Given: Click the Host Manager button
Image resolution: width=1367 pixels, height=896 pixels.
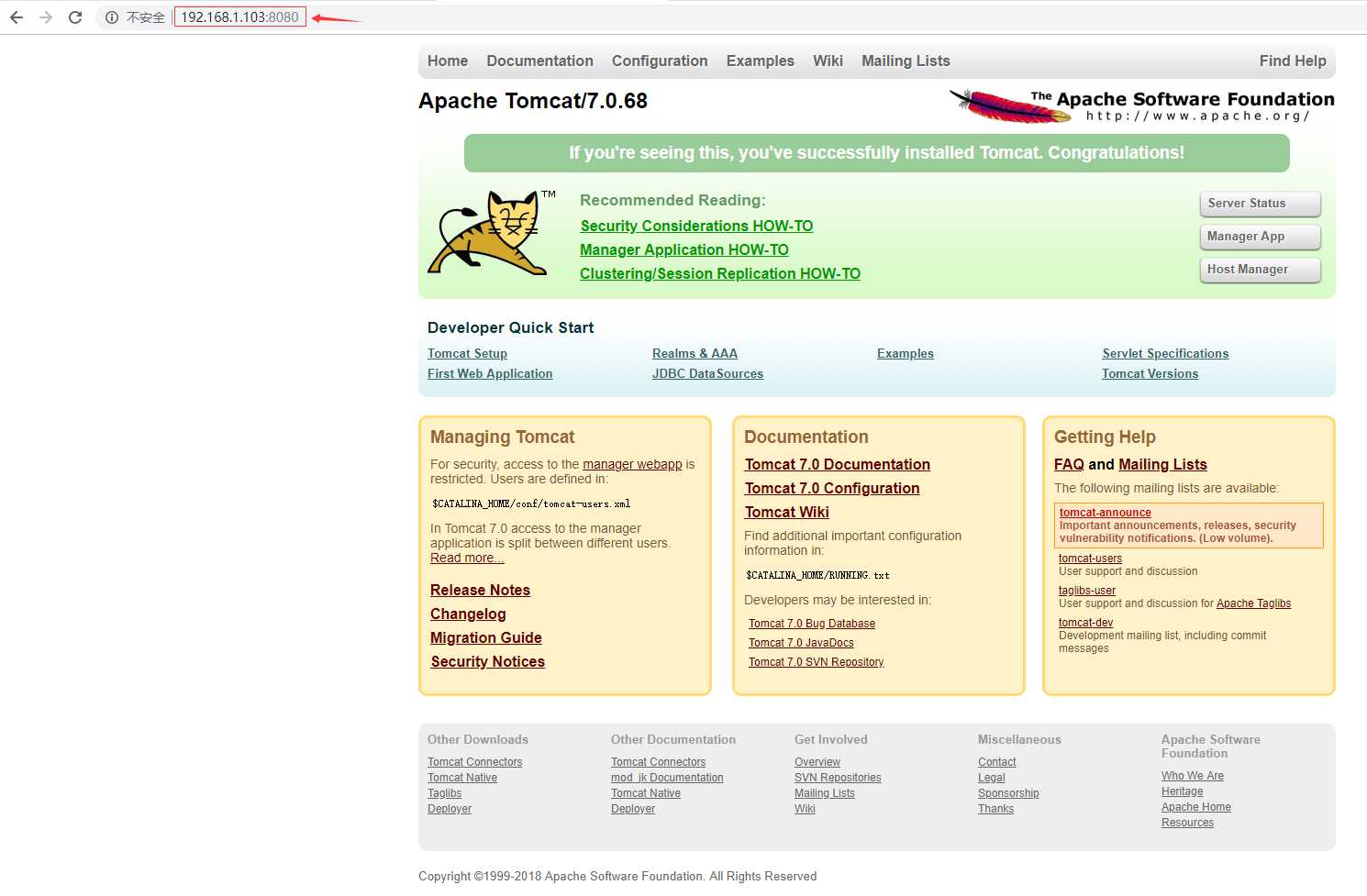Looking at the screenshot, I should 1260,270.
